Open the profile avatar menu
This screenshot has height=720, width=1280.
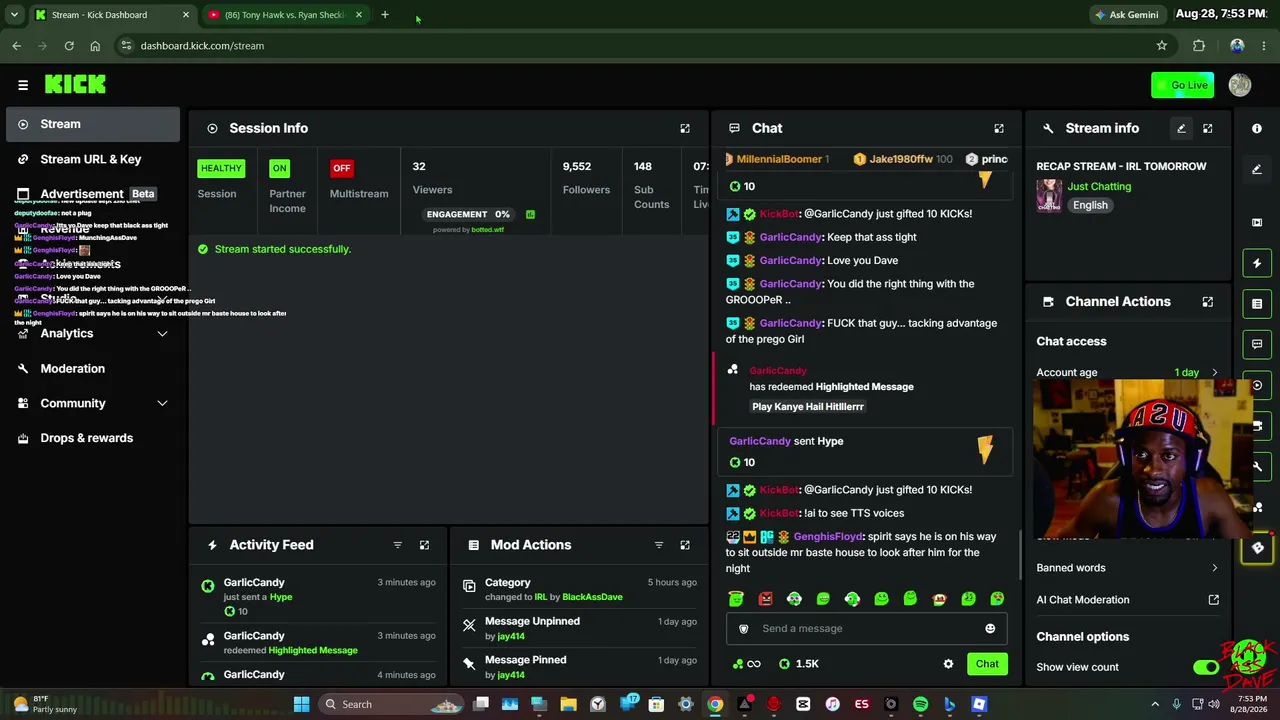coord(1240,85)
